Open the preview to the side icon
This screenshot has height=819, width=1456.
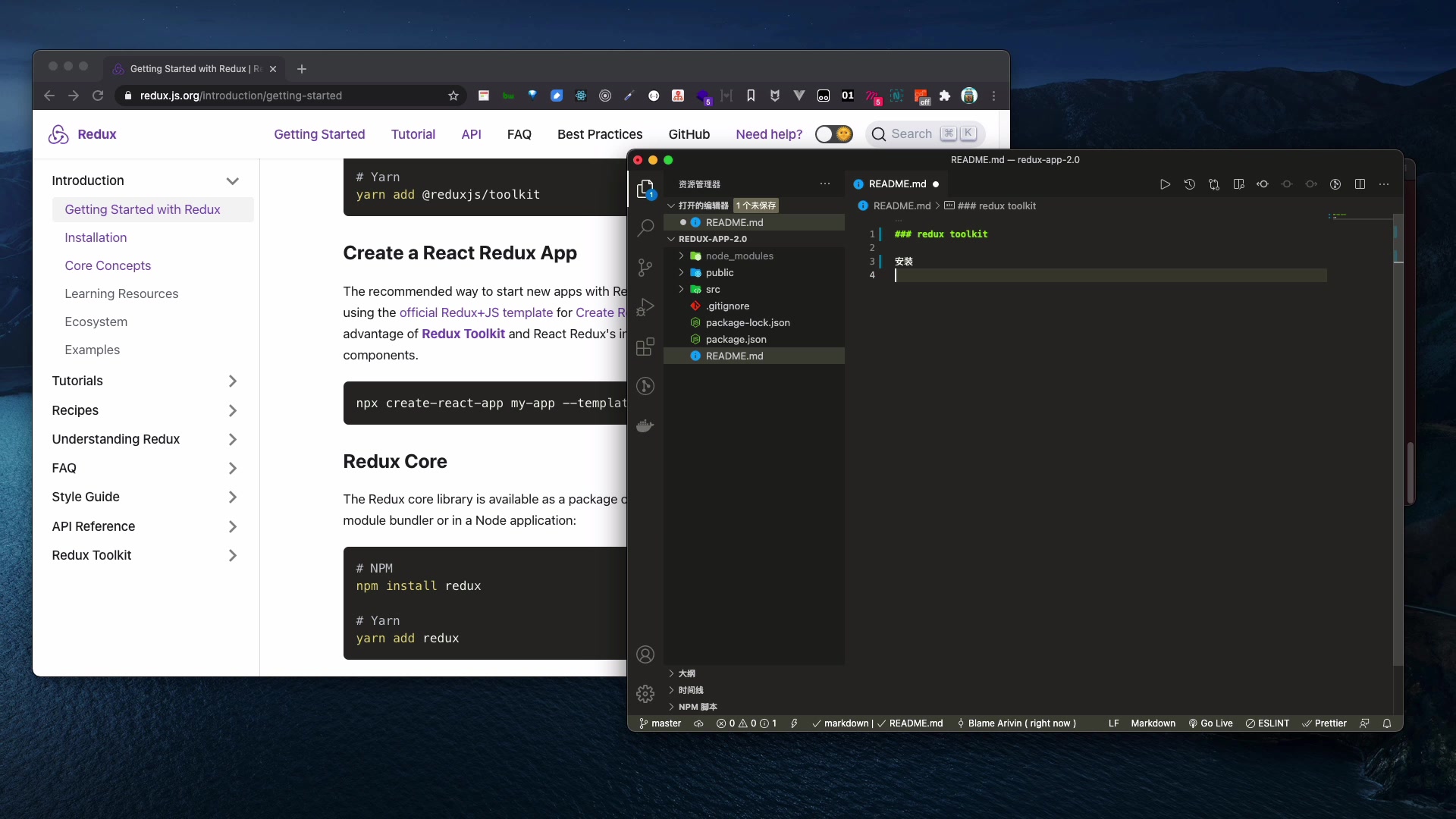(1238, 184)
